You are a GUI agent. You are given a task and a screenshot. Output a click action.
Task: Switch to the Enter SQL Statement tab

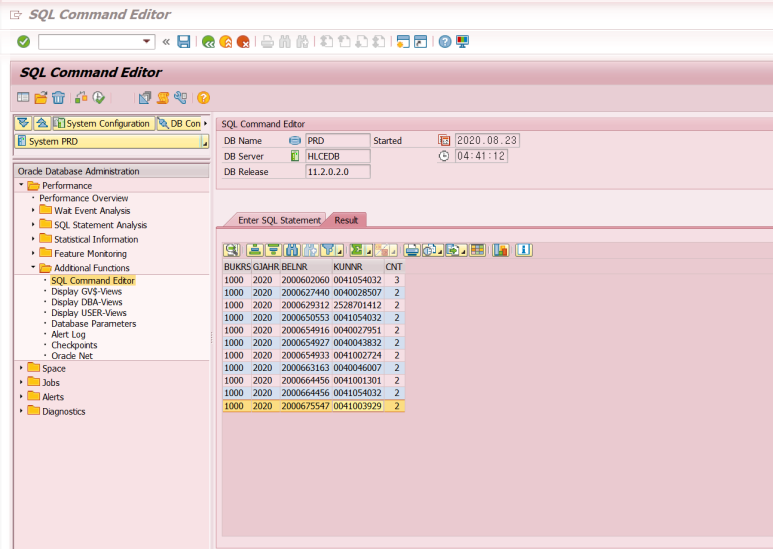pos(278,220)
